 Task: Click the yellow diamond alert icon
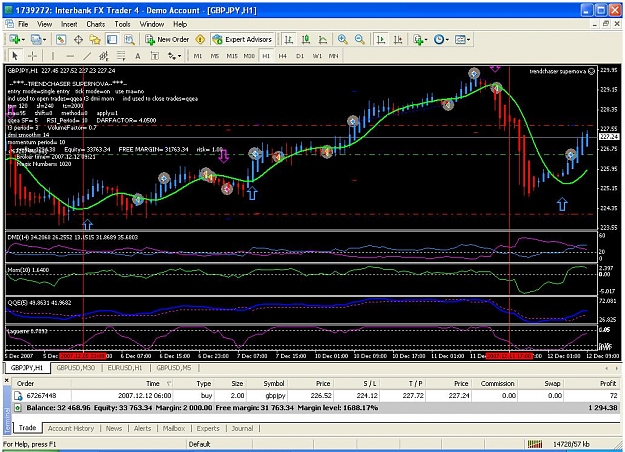pyautogui.click(x=200, y=39)
